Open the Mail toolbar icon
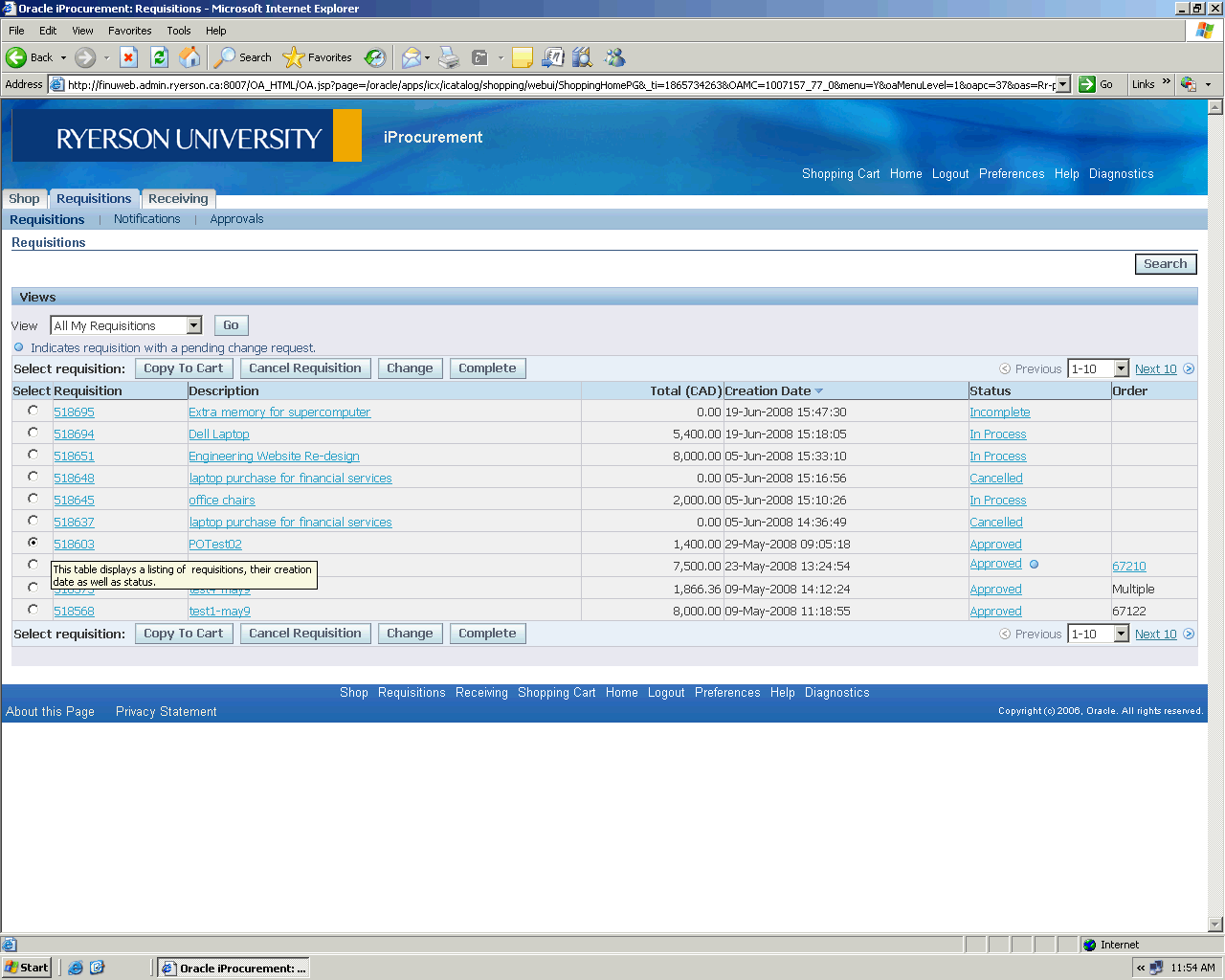The height and width of the screenshot is (980, 1225). tap(412, 57)
